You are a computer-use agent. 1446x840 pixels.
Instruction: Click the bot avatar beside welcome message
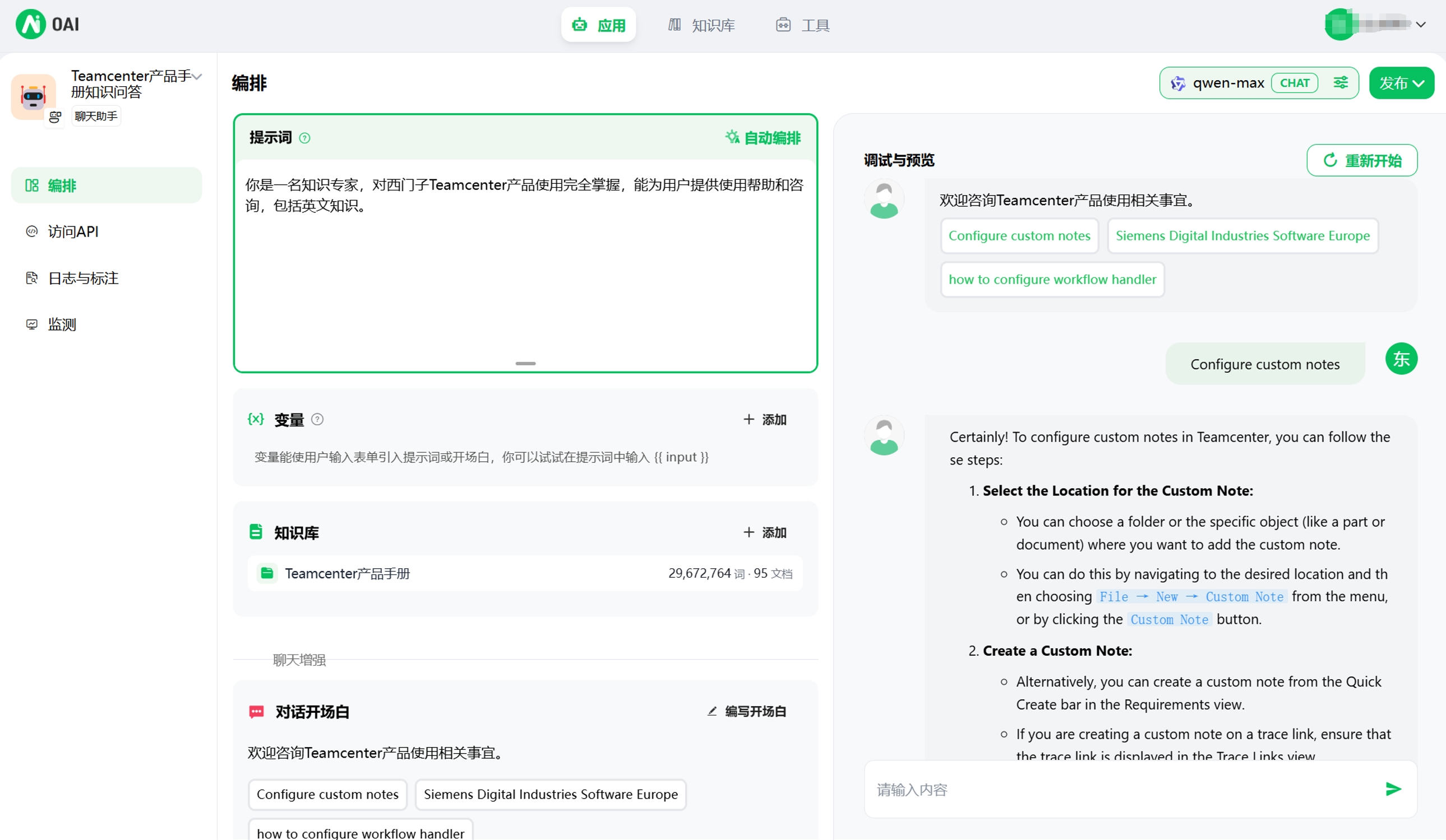click(884, 199)
